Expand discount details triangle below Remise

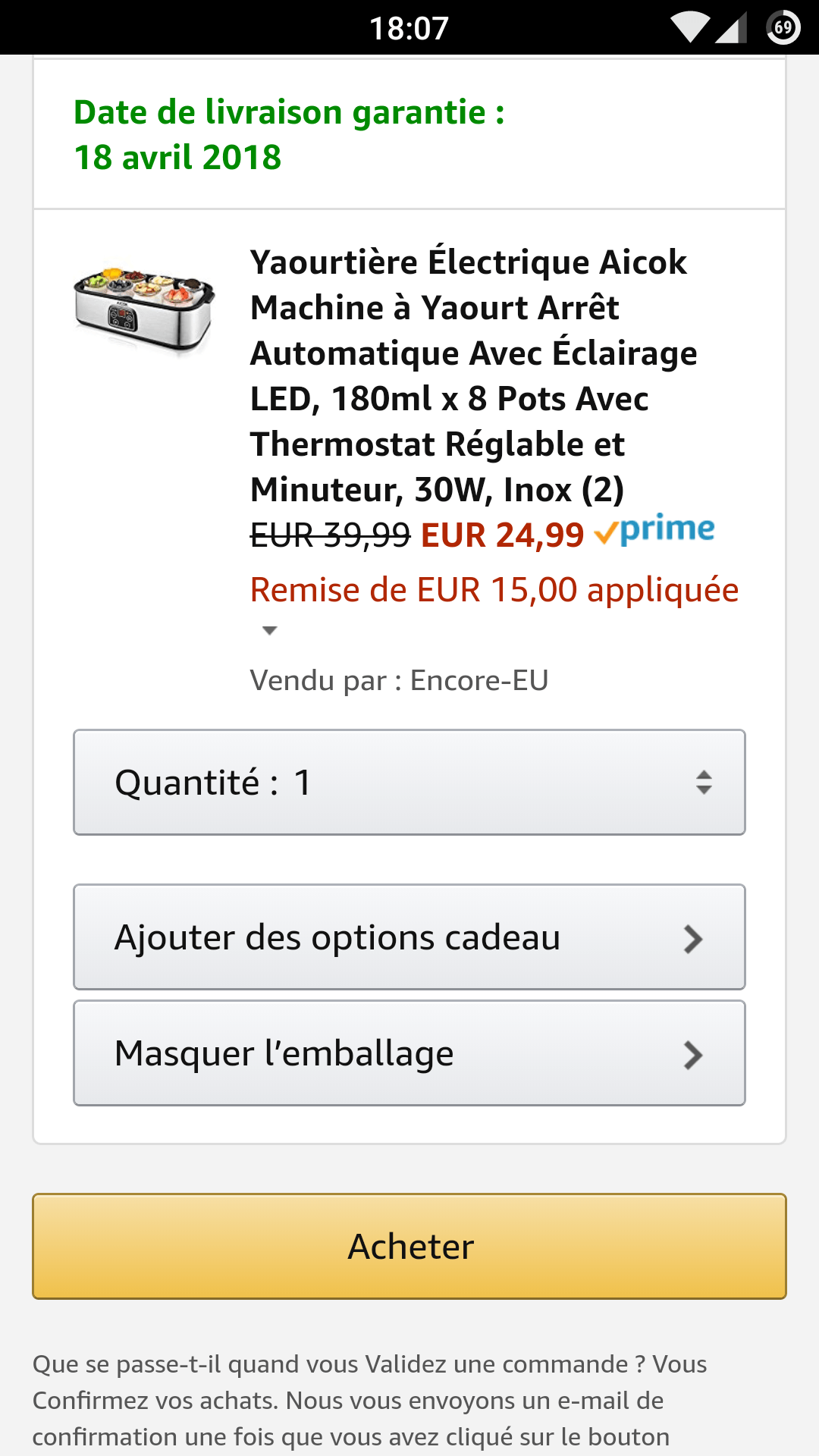[x=269, y=631]
